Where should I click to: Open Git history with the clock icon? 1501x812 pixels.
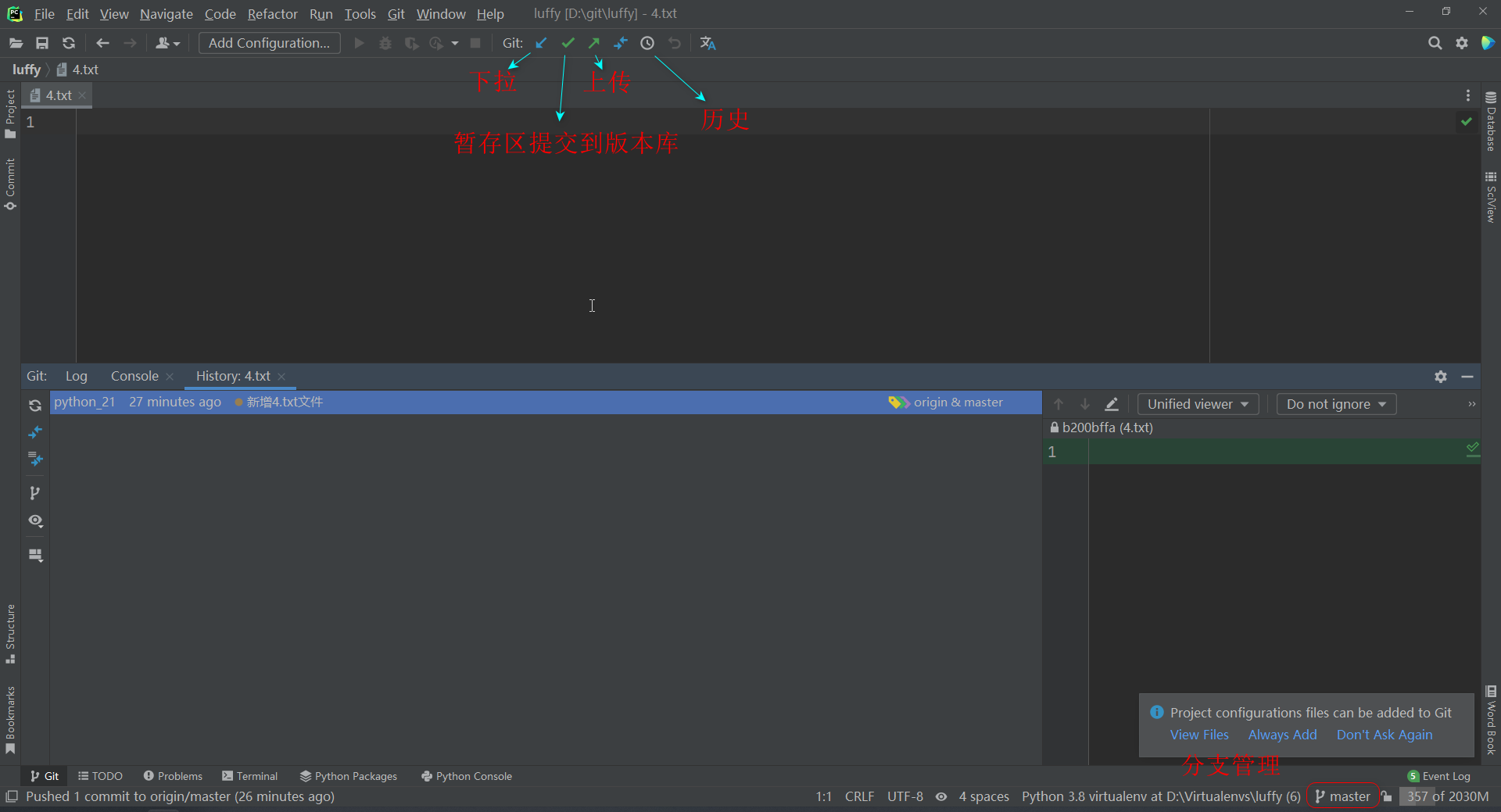[647, 43]
